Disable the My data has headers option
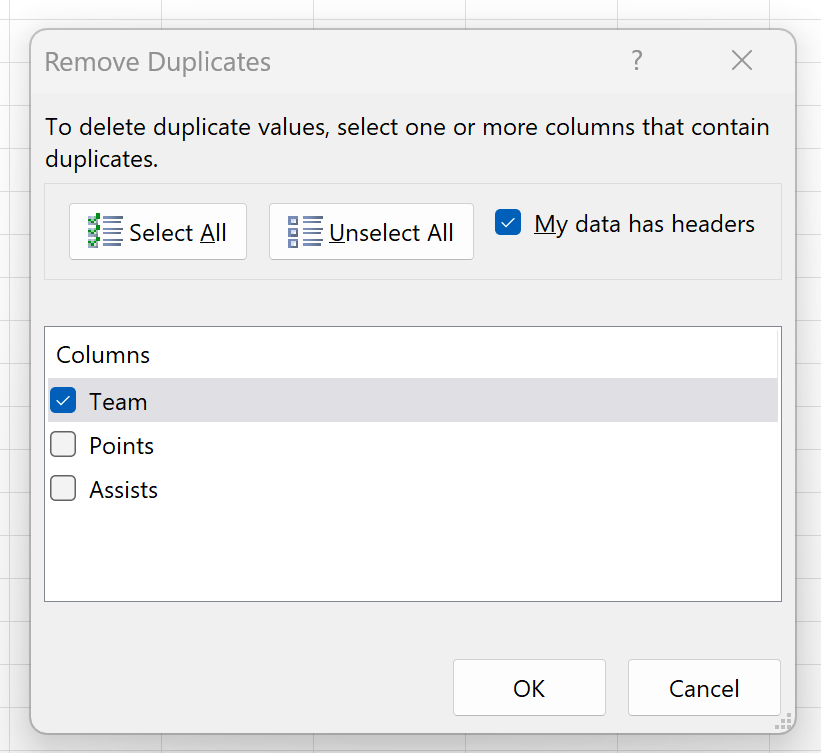This screenshot has width=821, height=753. click(x=507, y=223)
